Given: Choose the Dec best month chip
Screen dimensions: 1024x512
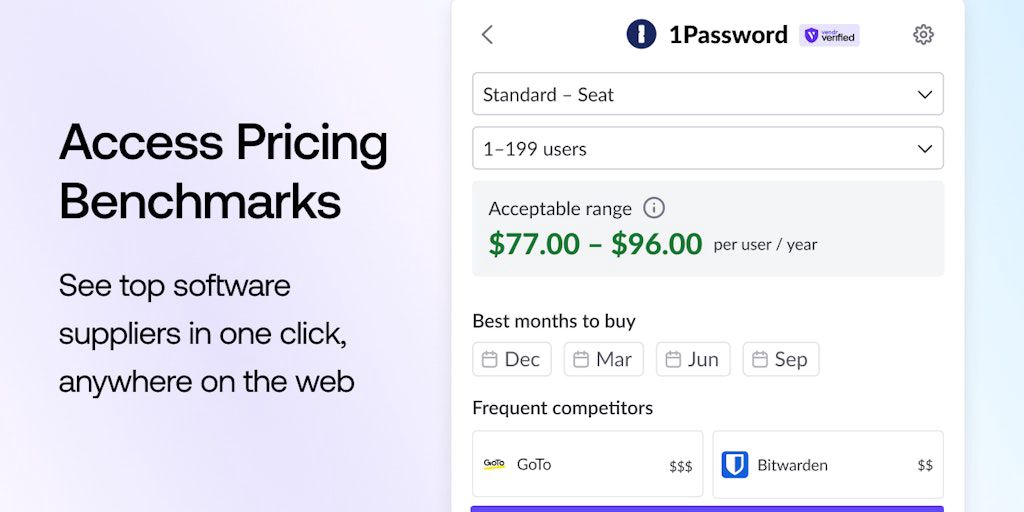Looking at the screenshot, I should [x=512, y=359].
